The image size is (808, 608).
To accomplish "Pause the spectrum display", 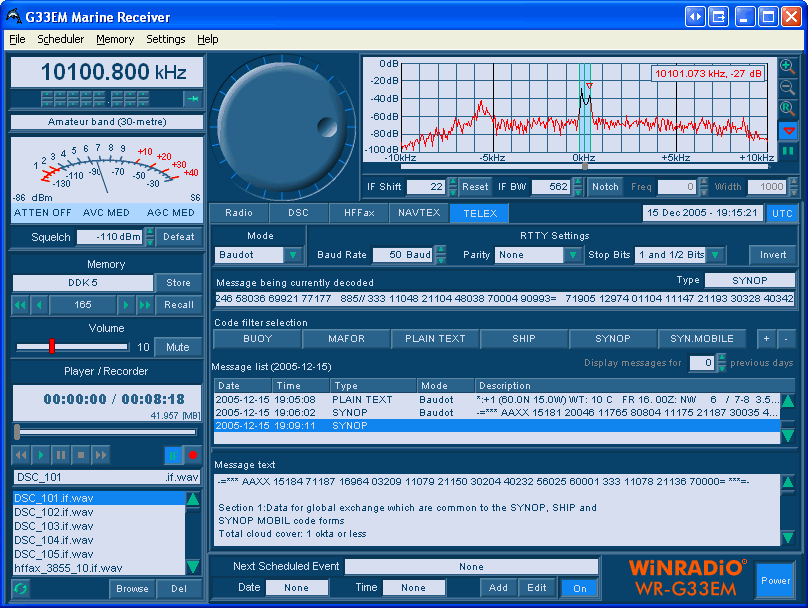I will (788, 148).
